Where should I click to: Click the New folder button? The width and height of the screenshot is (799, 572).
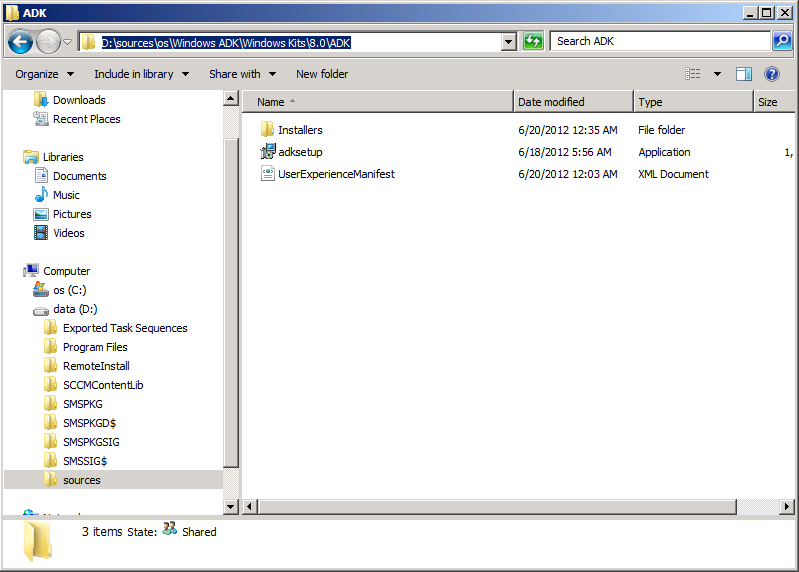click(x=322, y=74)
